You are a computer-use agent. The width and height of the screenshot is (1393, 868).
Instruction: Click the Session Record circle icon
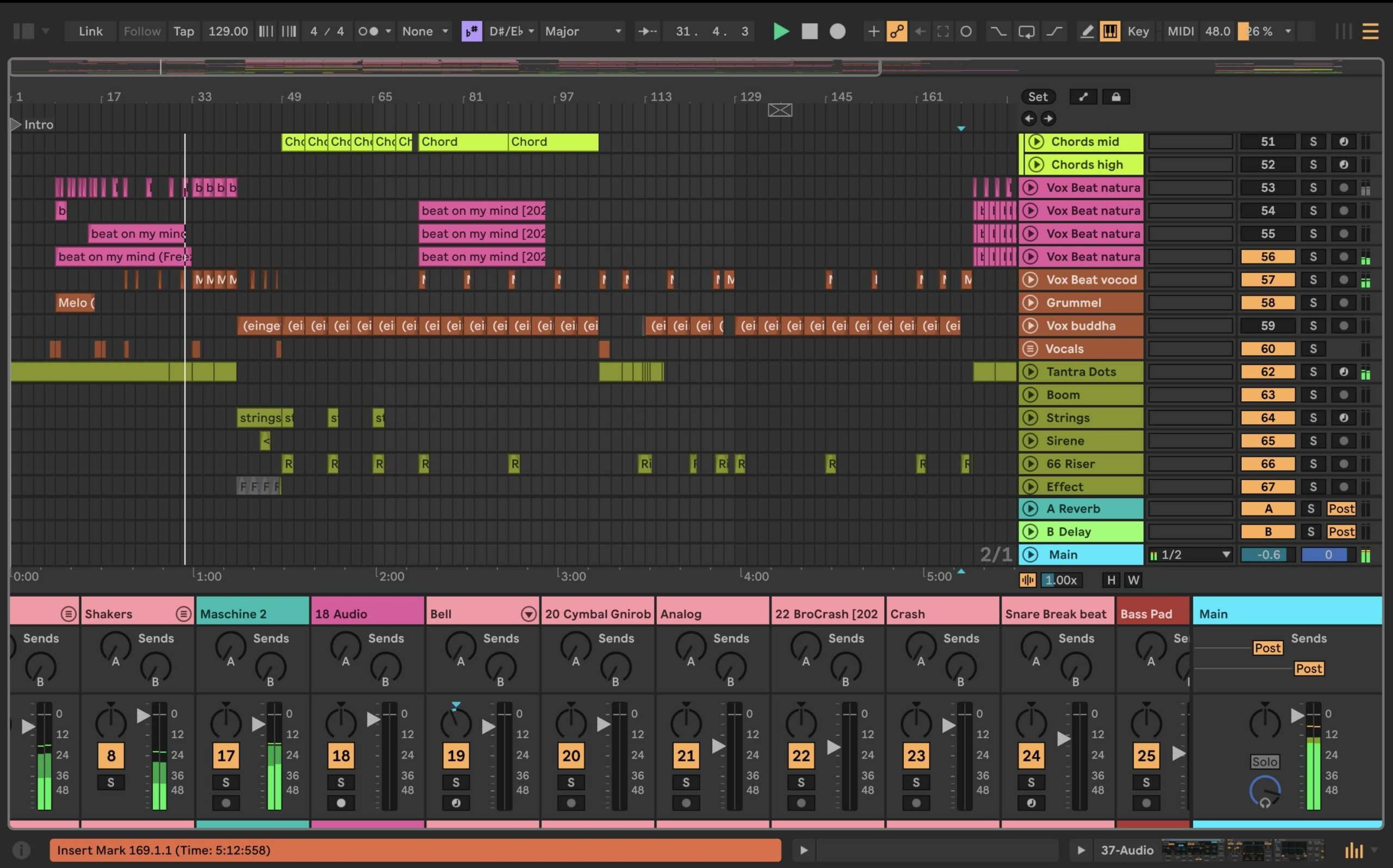click(x=966, y=31)
